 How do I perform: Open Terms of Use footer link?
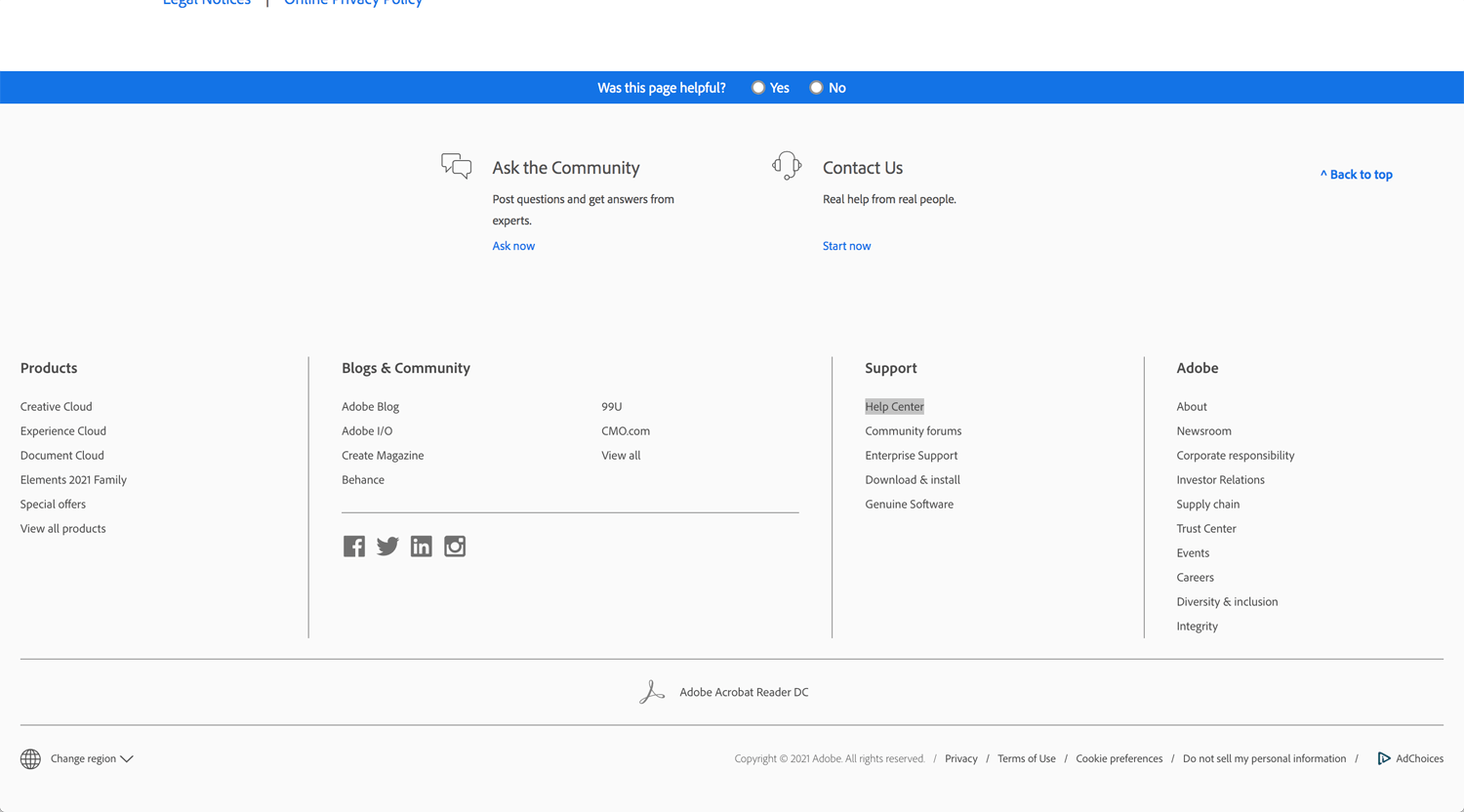1027,759
